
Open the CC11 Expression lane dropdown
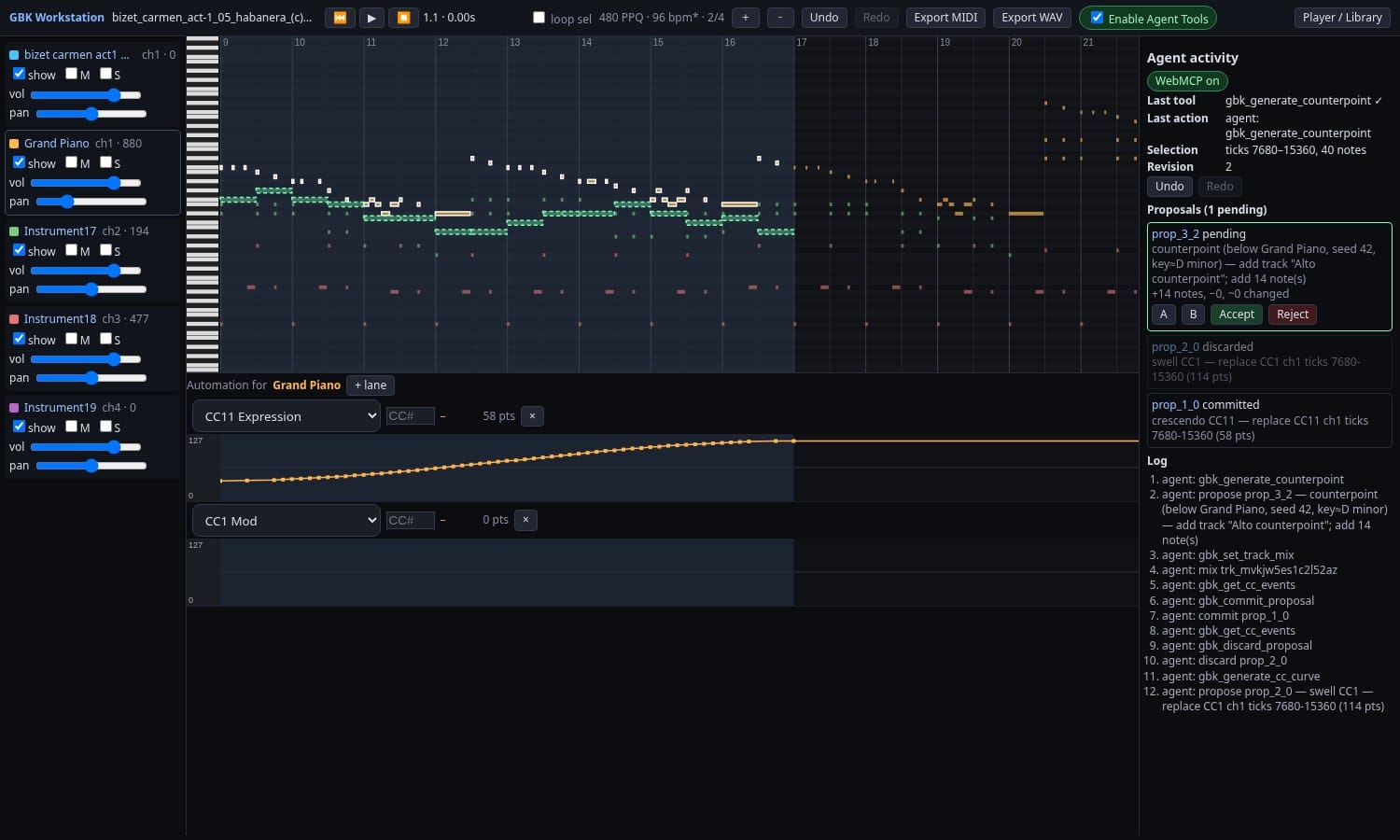287,416
